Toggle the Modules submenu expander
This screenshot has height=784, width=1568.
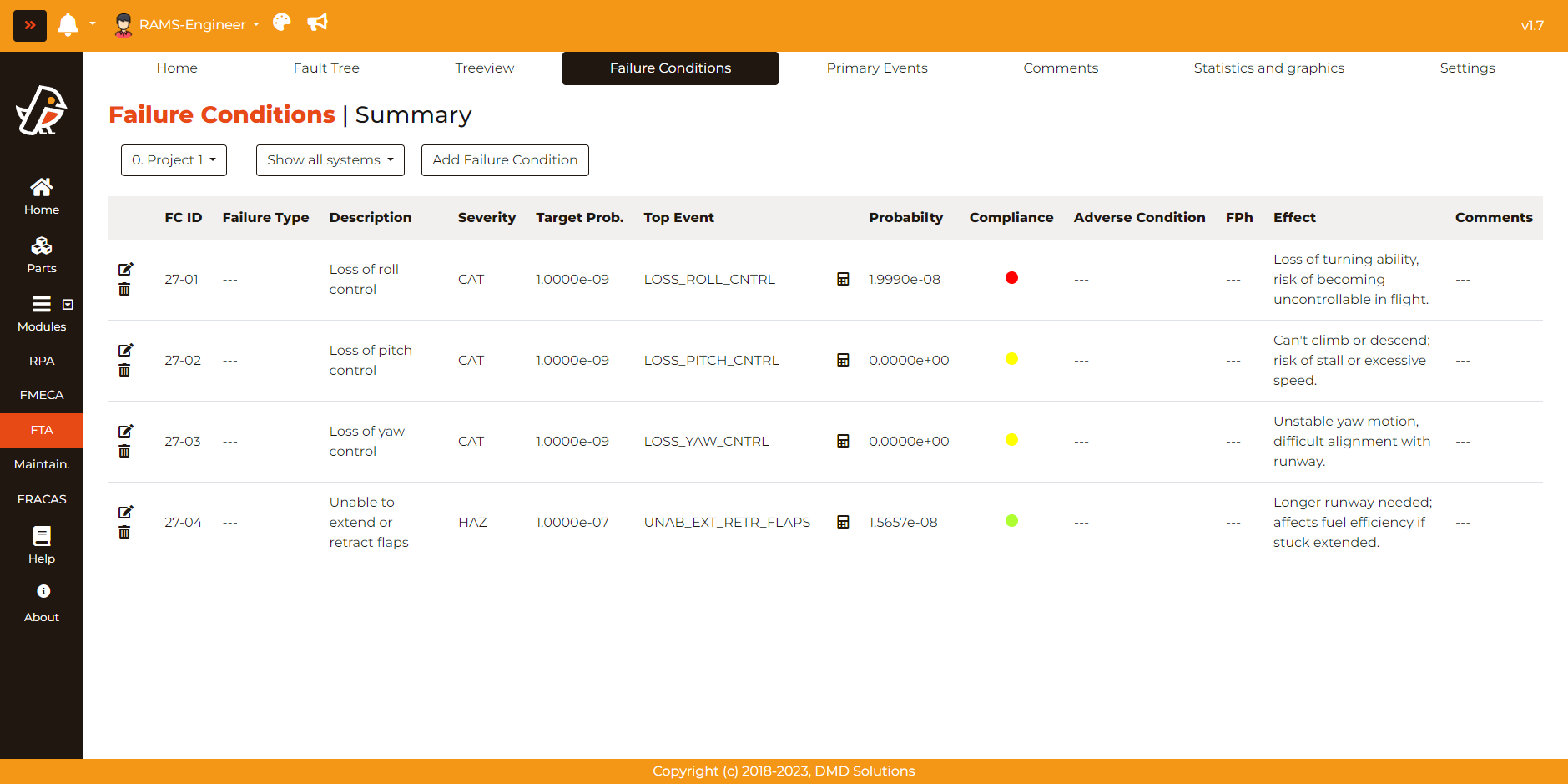pos(68,305)
